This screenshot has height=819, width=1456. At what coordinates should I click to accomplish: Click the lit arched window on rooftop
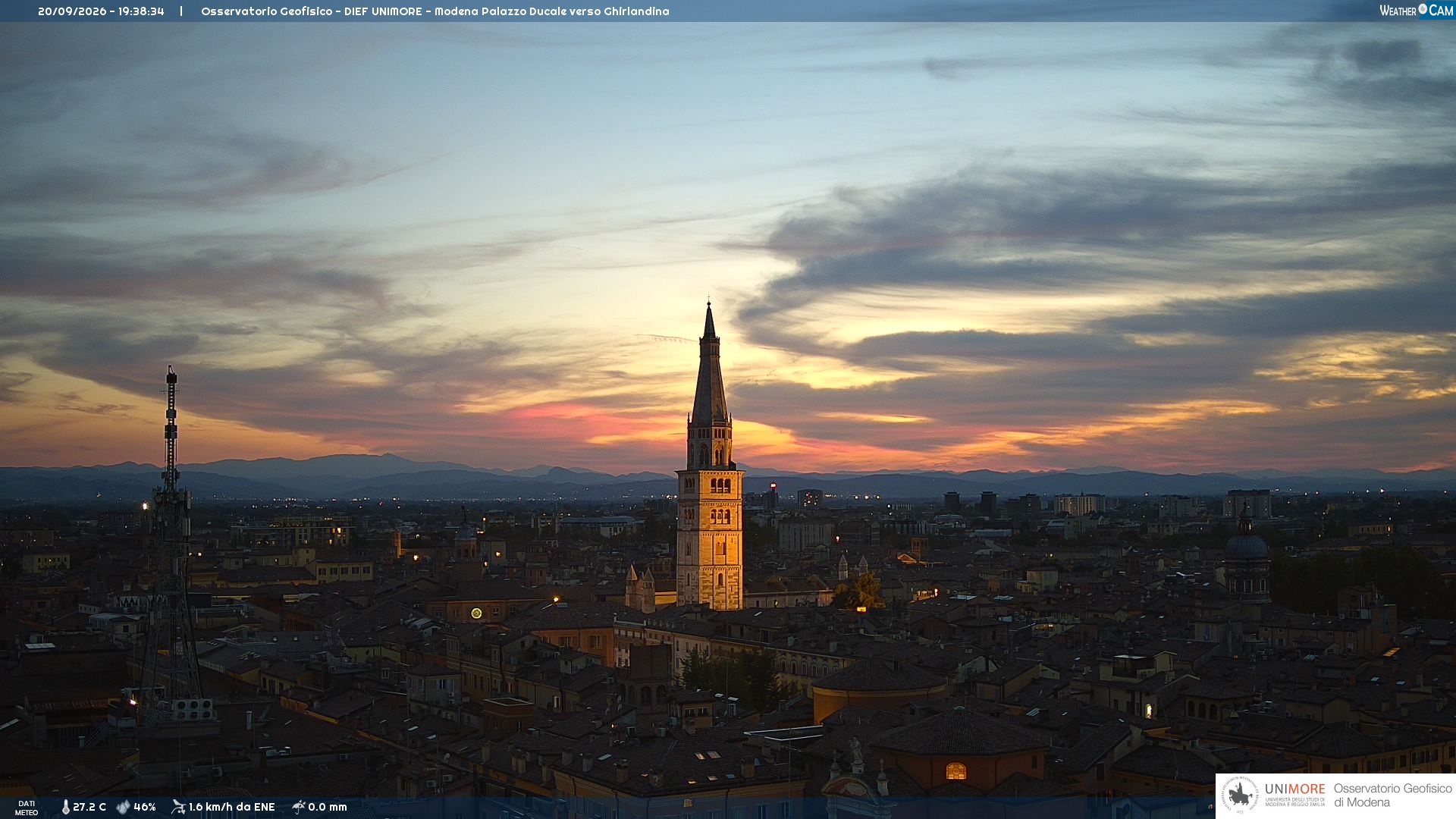point(955,771)
